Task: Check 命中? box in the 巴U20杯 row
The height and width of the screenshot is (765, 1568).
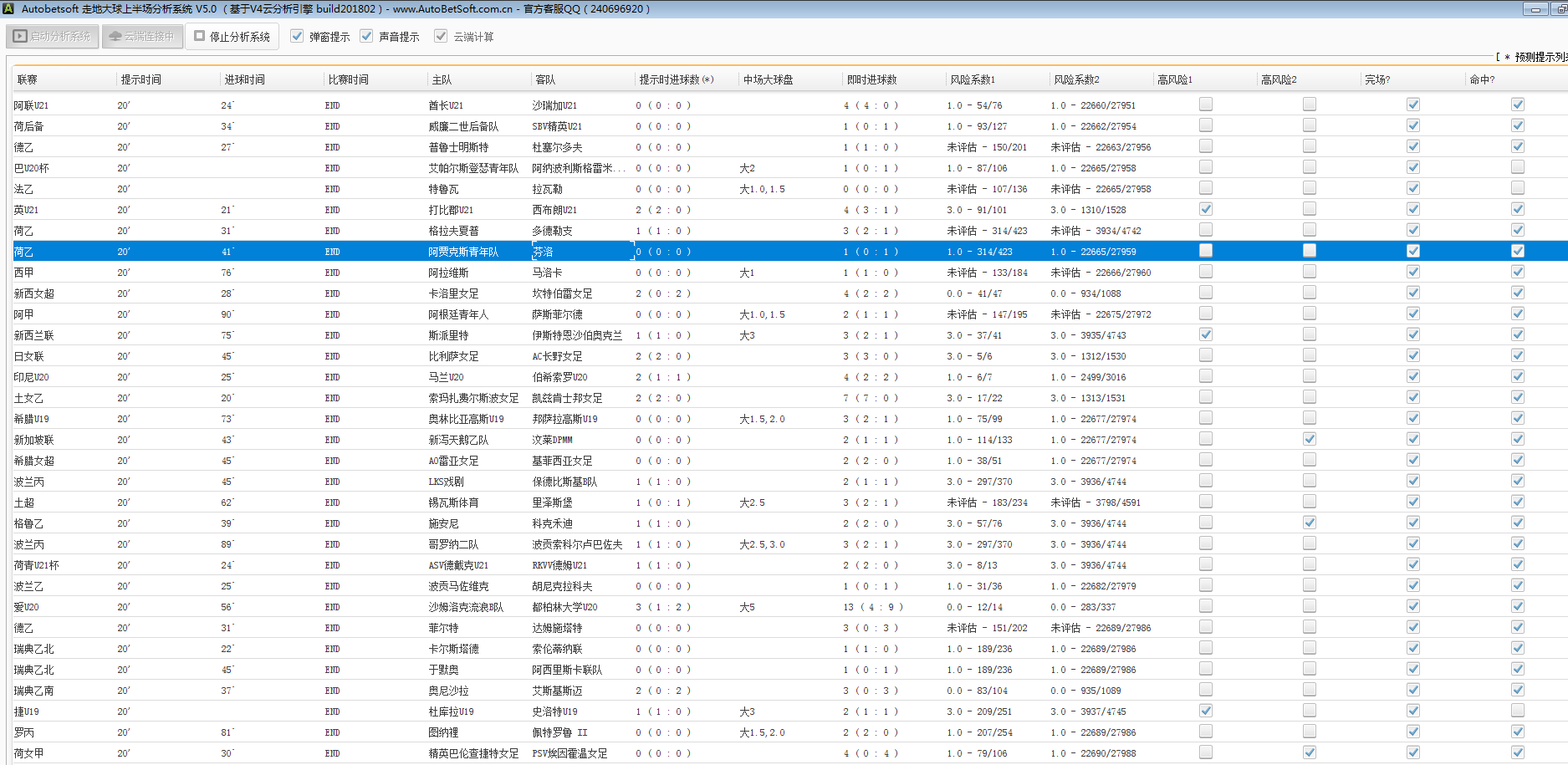Action: pos(1517,167)
